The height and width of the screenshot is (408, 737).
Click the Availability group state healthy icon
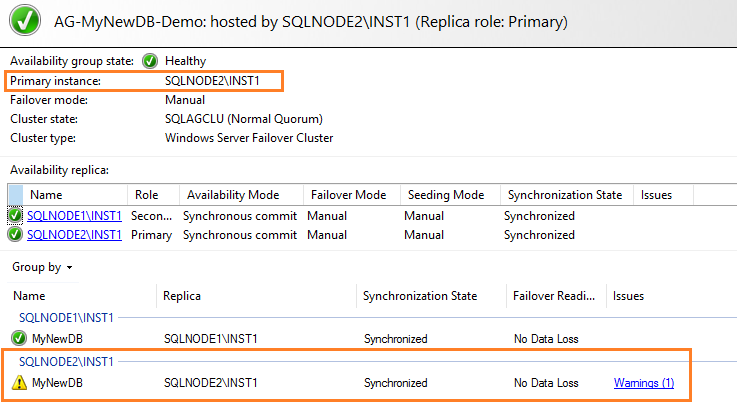(150, 61)
